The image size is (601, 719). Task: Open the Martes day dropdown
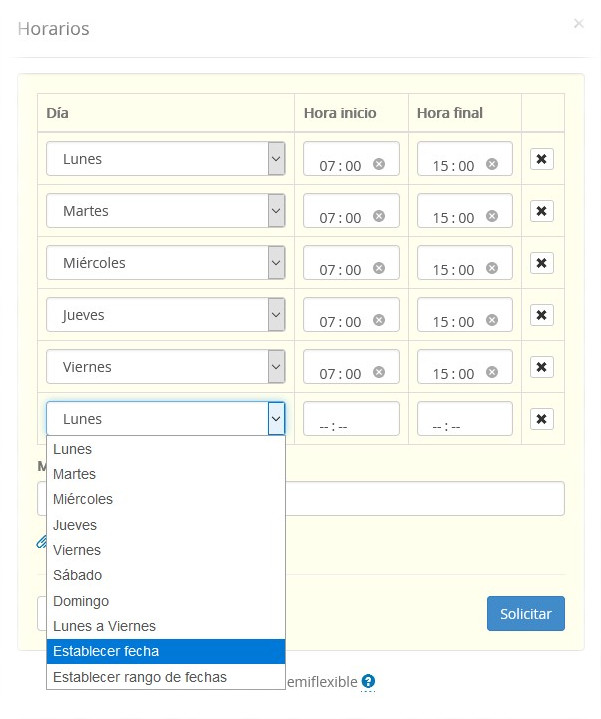click(x=166, y=211)
